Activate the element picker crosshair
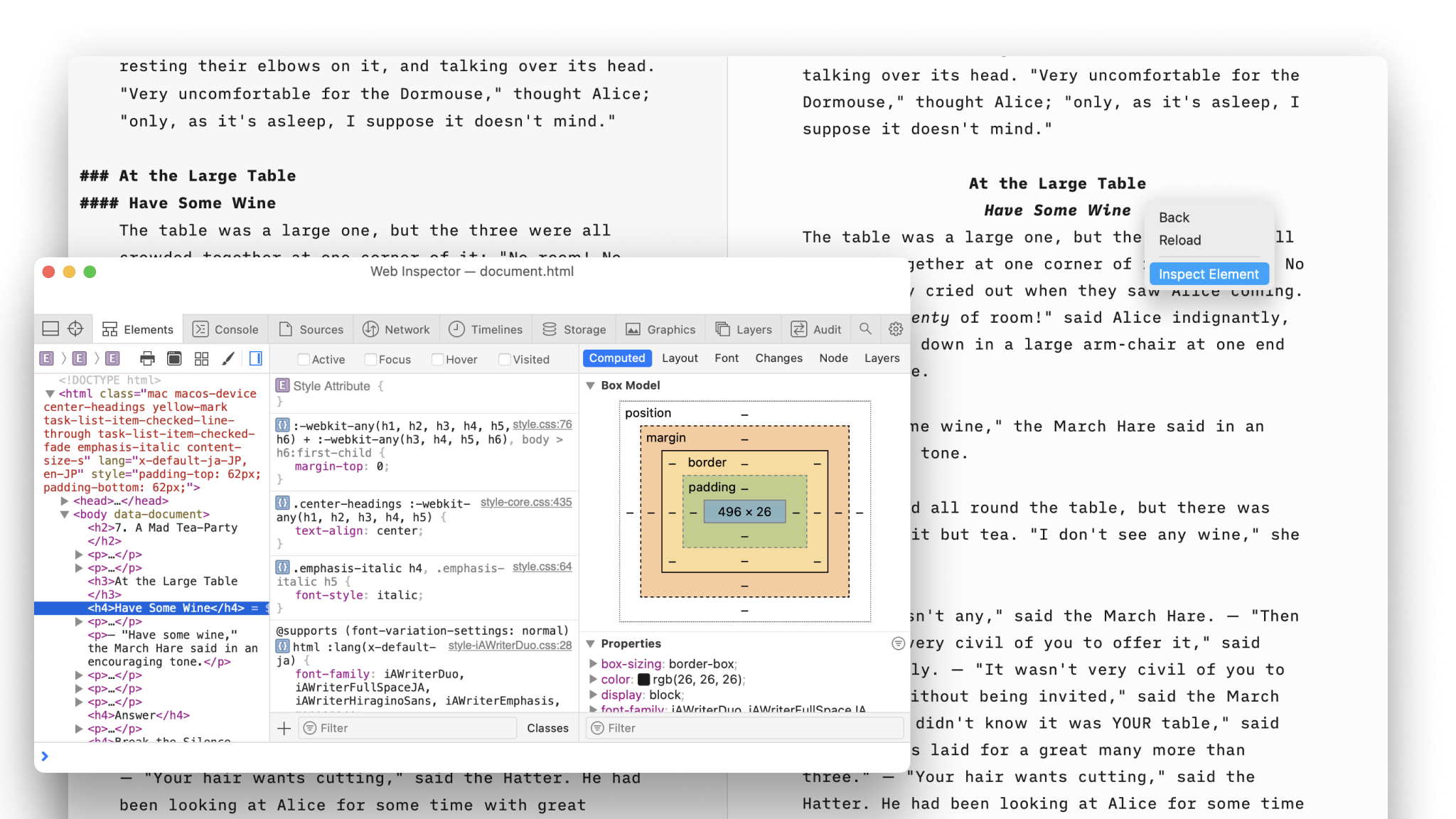1456x819 pixels. (x=75, y=328)
